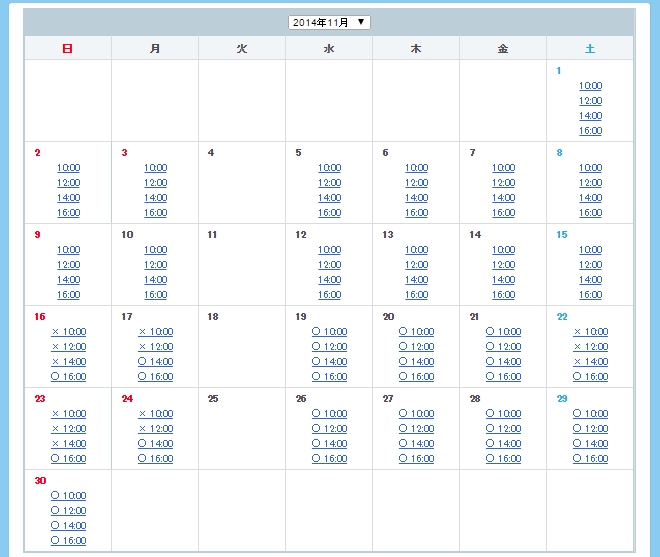Click ○ 12:00 slot on November 21

503,347
